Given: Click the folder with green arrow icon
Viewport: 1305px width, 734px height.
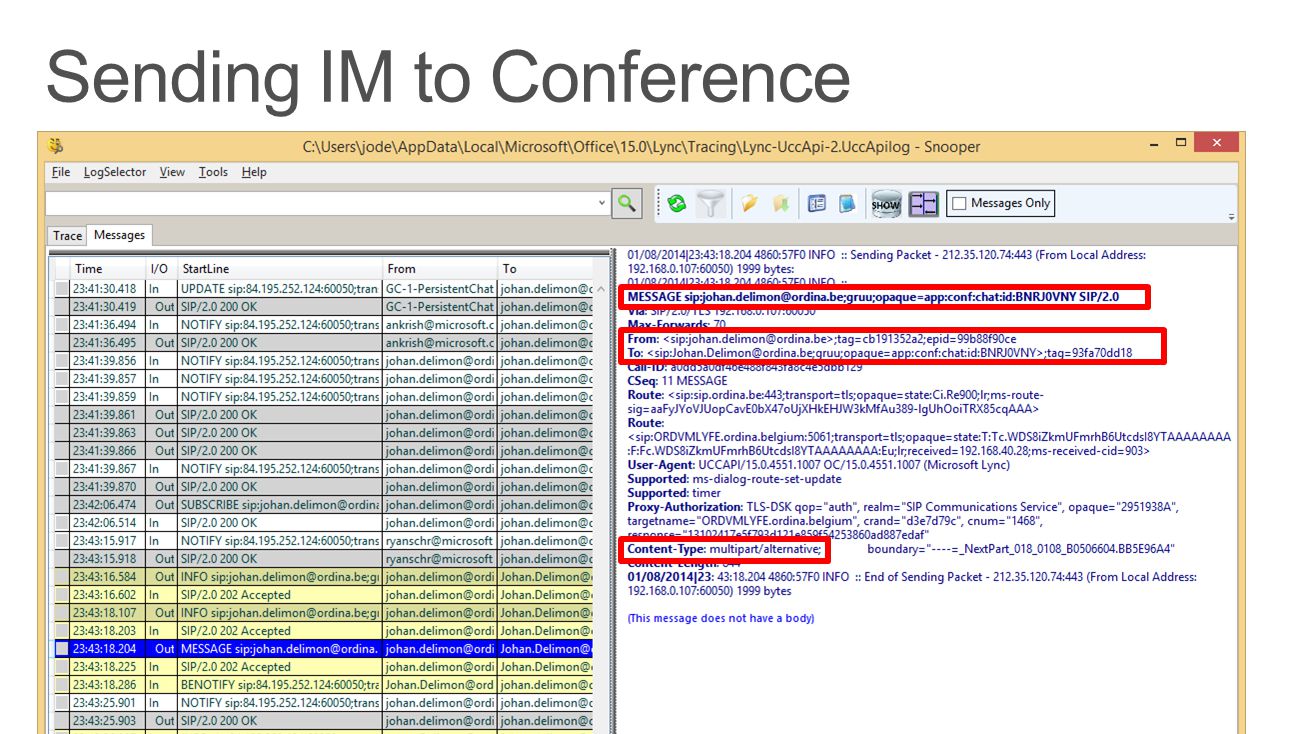Looking at the screenshot, I should [781, 204].
